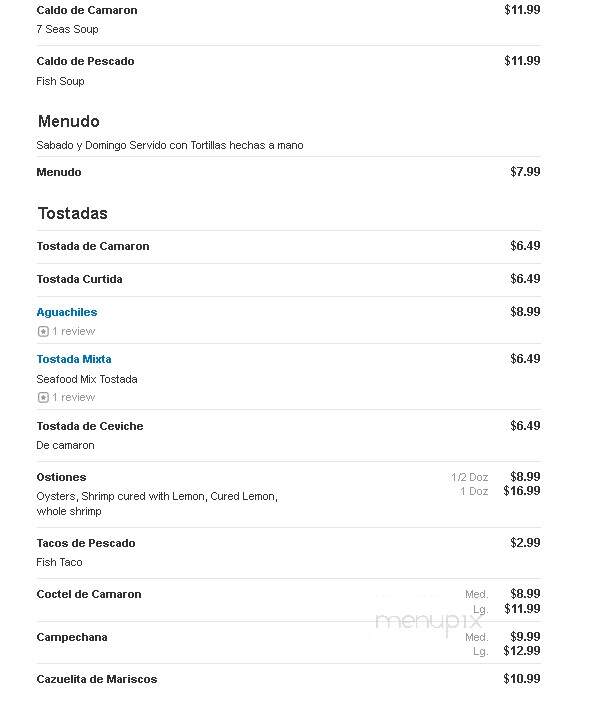Select the Tostadas section heading

[73, 213]
